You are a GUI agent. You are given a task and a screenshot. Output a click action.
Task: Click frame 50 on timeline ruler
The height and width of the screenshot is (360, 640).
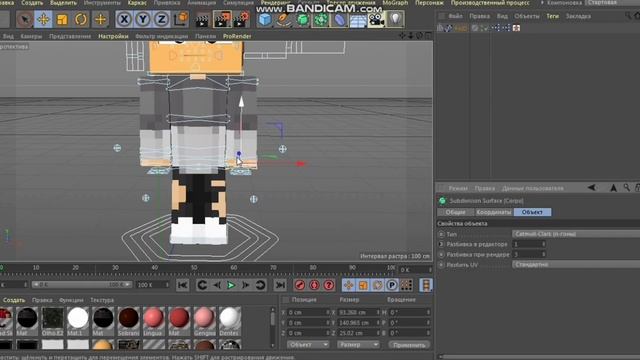click(x=194, y=268)
